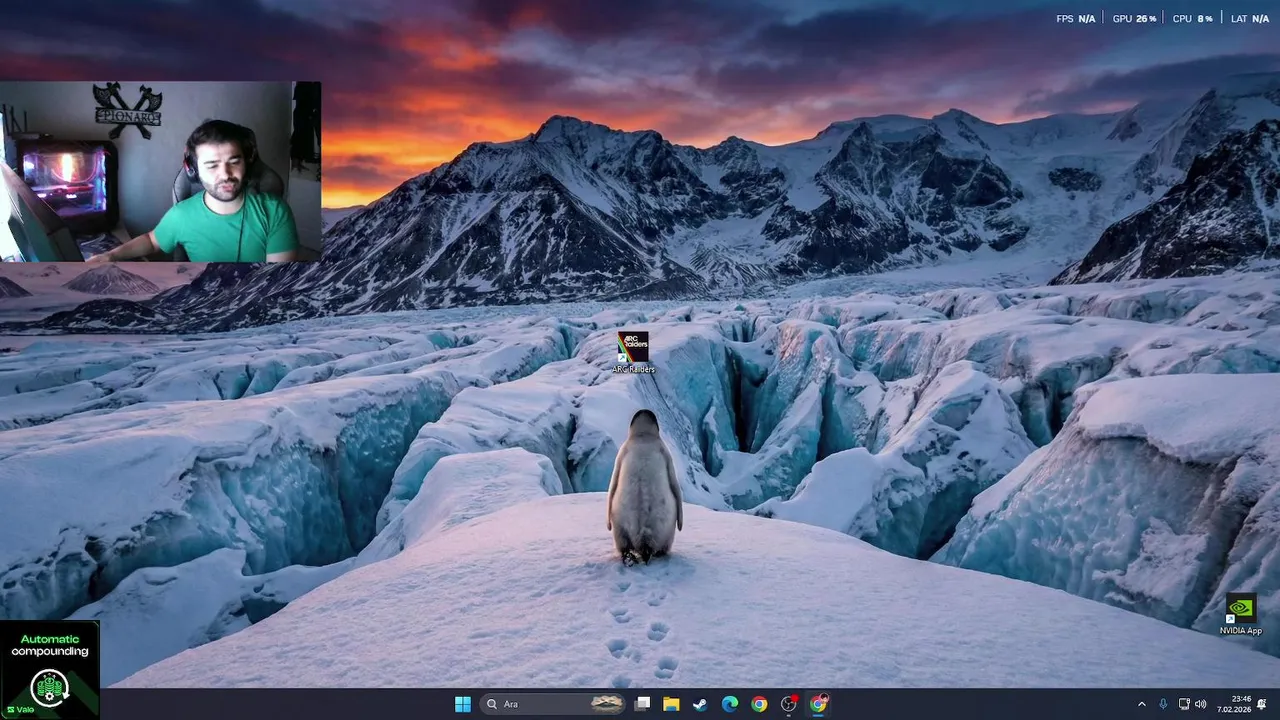This screenshot has width=1280, height=720.
Task: Click the GPU 26% overlay statistic
Action: point(1134,19)
